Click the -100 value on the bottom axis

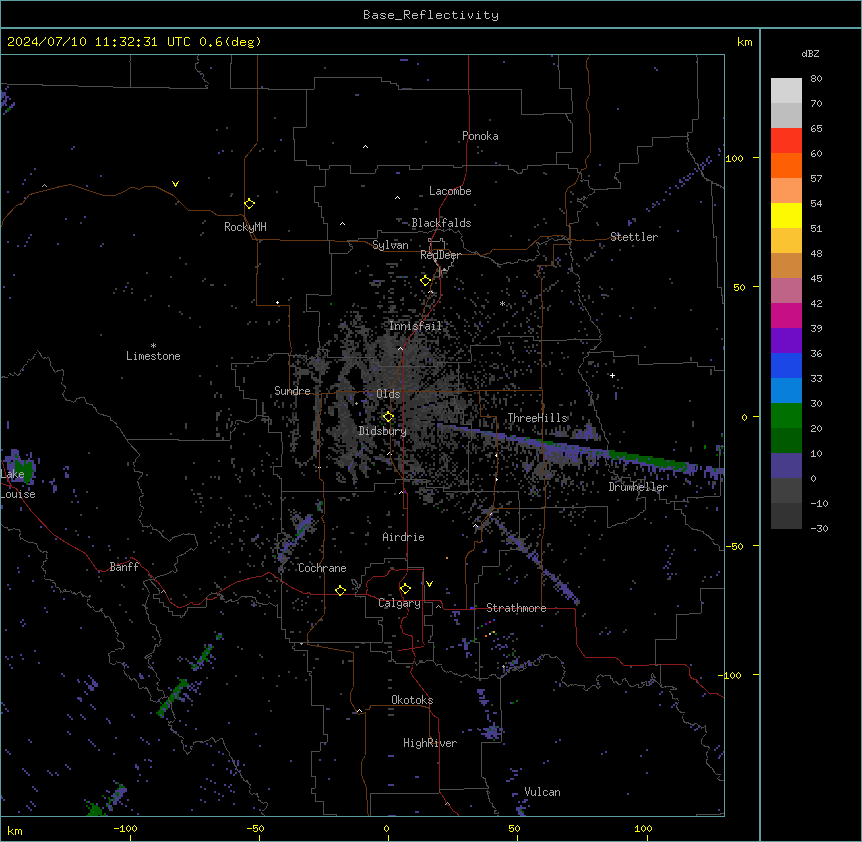point(125,828)
